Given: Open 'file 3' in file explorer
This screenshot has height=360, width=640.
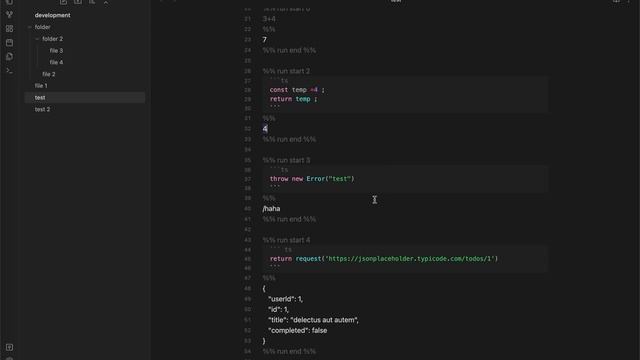Looking at the screenshot, I should pyautogui.click(x=56, y=51).
